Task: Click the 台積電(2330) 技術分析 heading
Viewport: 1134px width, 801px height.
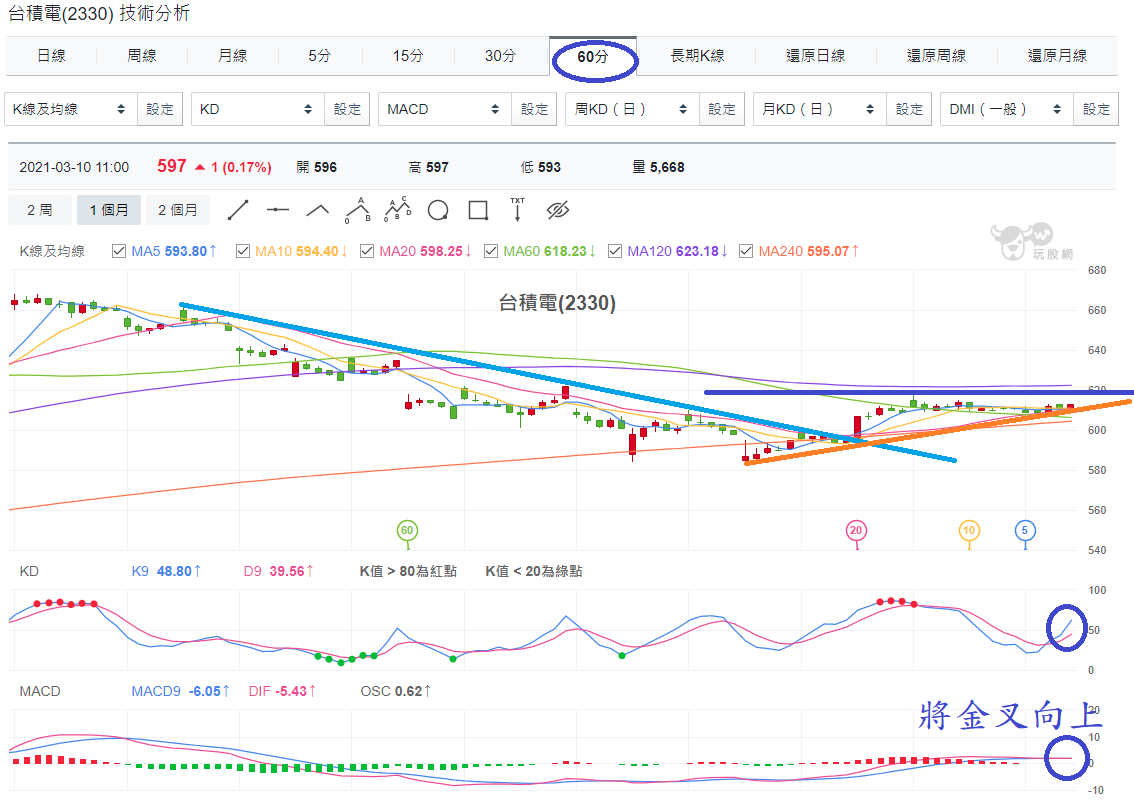Action: coord(99,13)
